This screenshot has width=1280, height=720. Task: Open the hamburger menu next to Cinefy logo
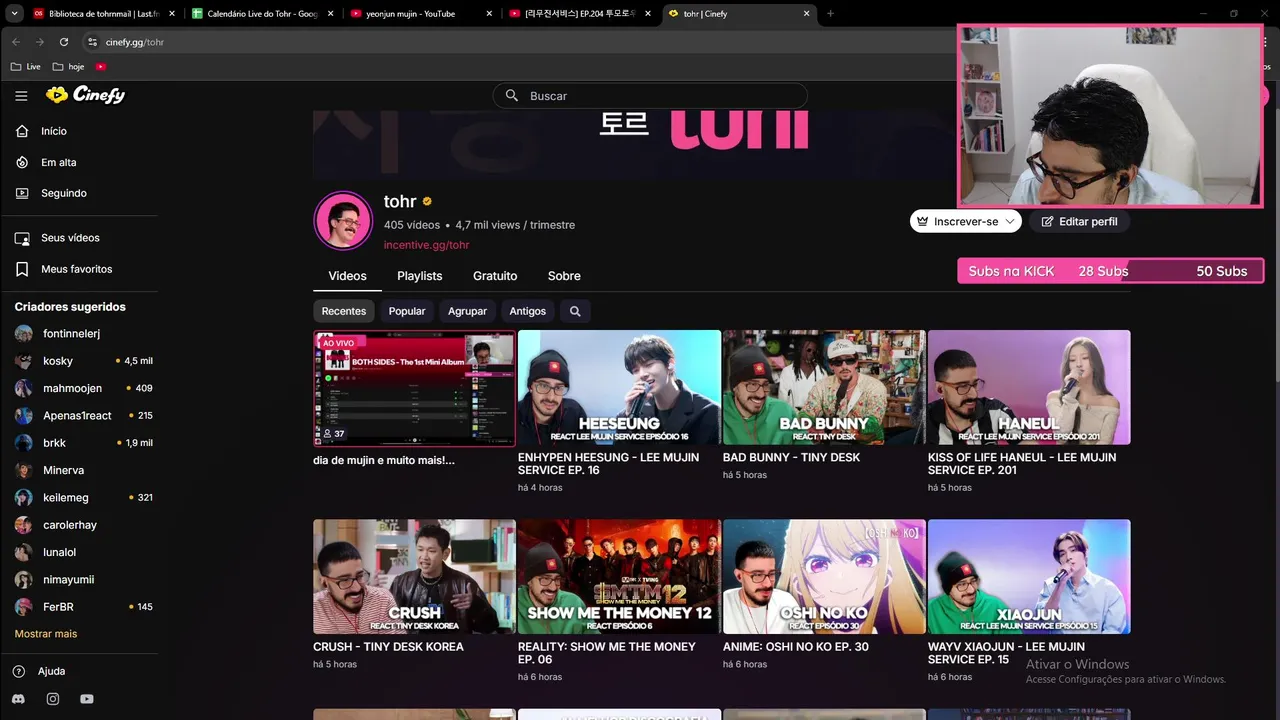(x=21, y=96)
